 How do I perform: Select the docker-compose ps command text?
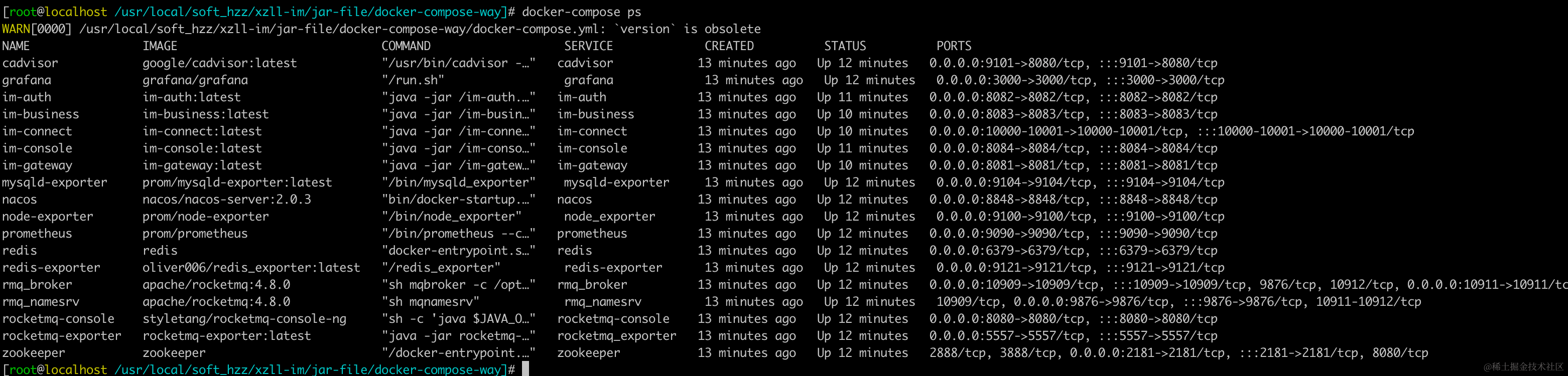click(581, 12)
